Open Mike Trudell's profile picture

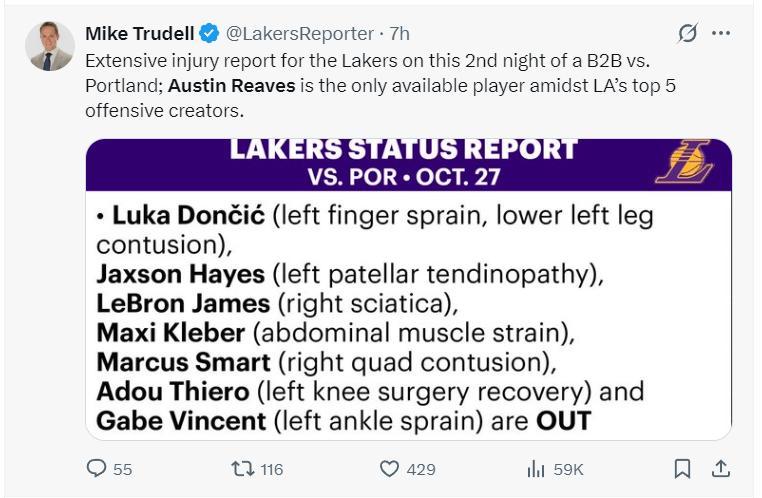pos(50,46)
